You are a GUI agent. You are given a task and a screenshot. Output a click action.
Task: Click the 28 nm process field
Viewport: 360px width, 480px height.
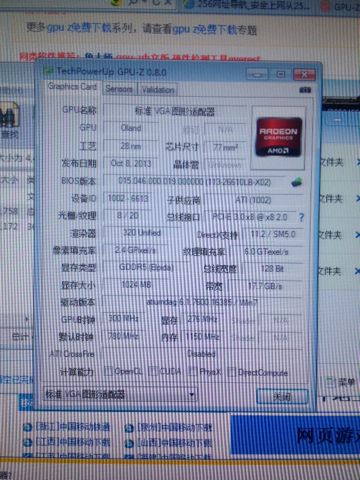131,146
